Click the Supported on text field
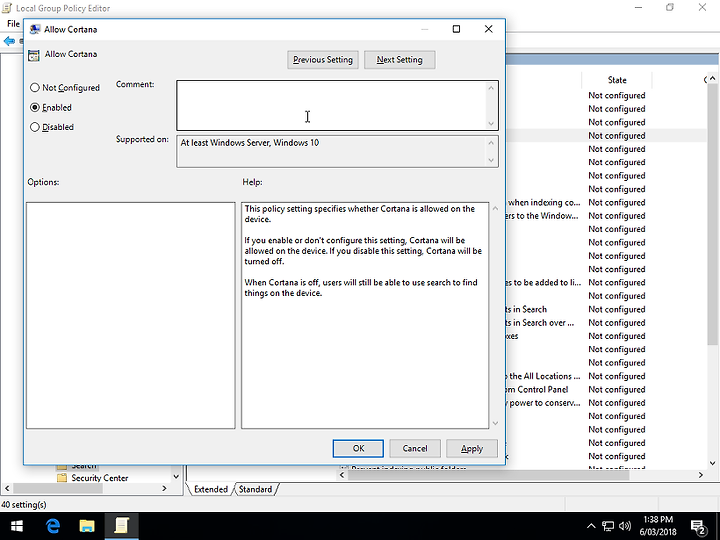Image resolution: width=720 pixels, height=540 pixels. point(332,151)
